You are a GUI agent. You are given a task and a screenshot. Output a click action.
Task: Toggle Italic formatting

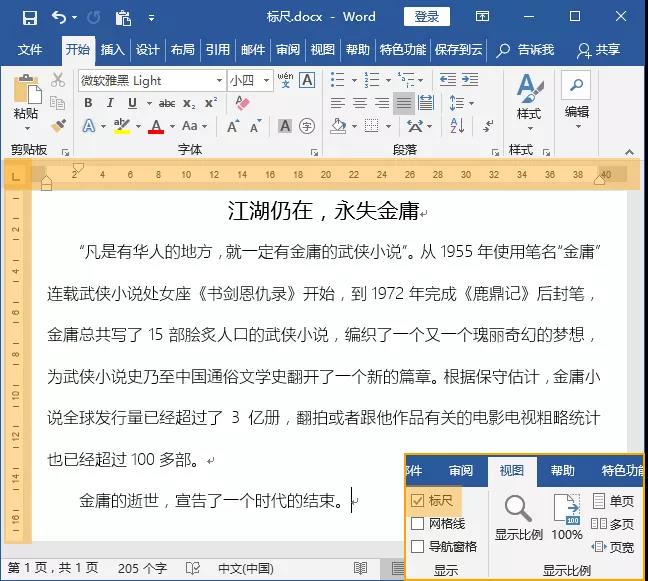pos(110,102)
